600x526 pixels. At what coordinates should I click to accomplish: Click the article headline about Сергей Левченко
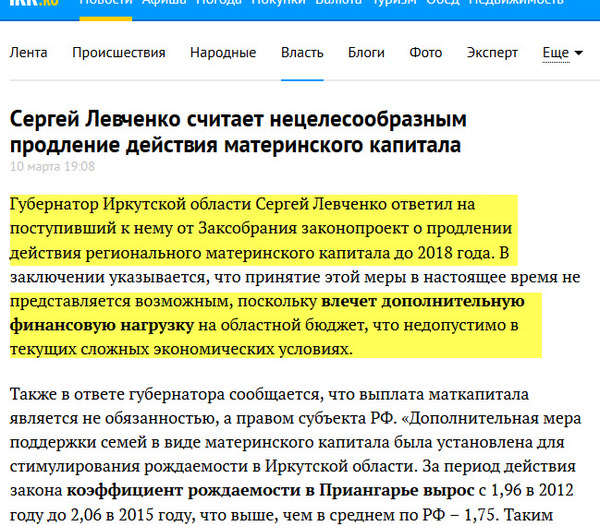(238, 133)
